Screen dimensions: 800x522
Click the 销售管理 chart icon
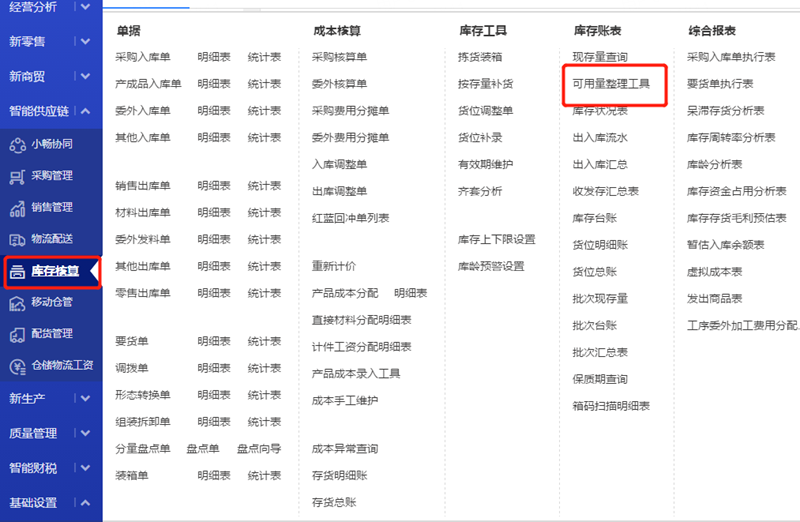(x=17, y=208)
